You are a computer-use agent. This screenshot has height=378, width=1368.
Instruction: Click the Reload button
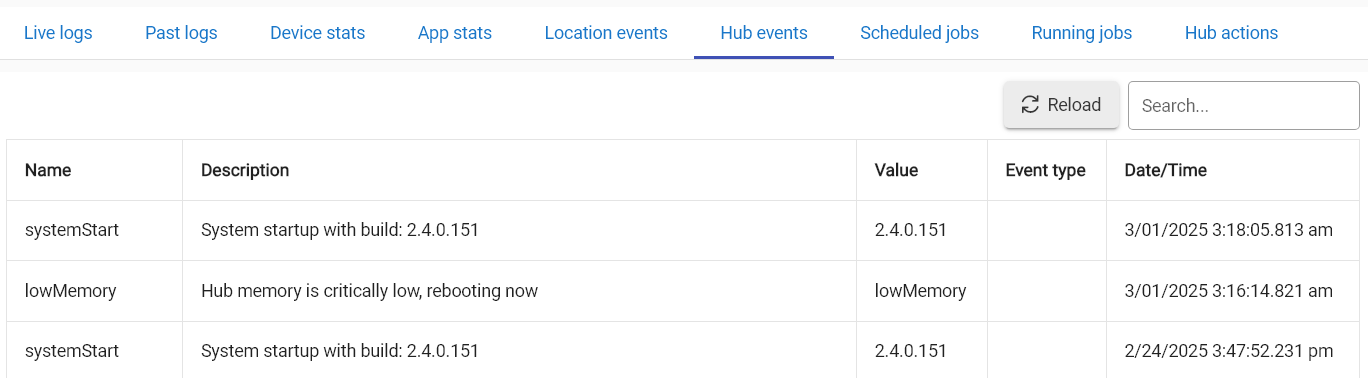coord(1061,105)
